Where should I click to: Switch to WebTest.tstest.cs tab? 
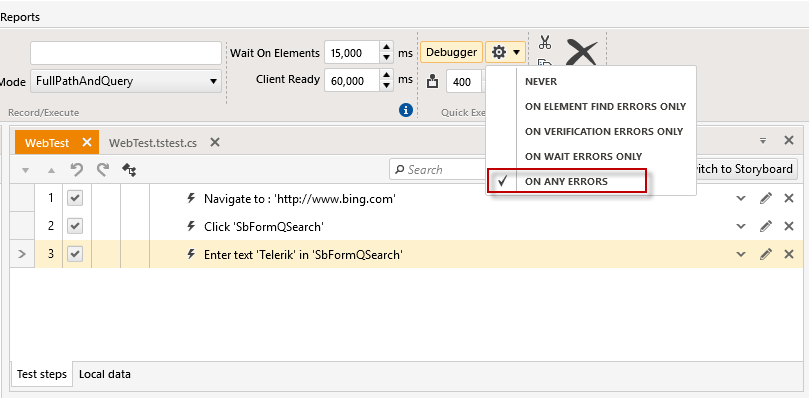coord(153,143)
